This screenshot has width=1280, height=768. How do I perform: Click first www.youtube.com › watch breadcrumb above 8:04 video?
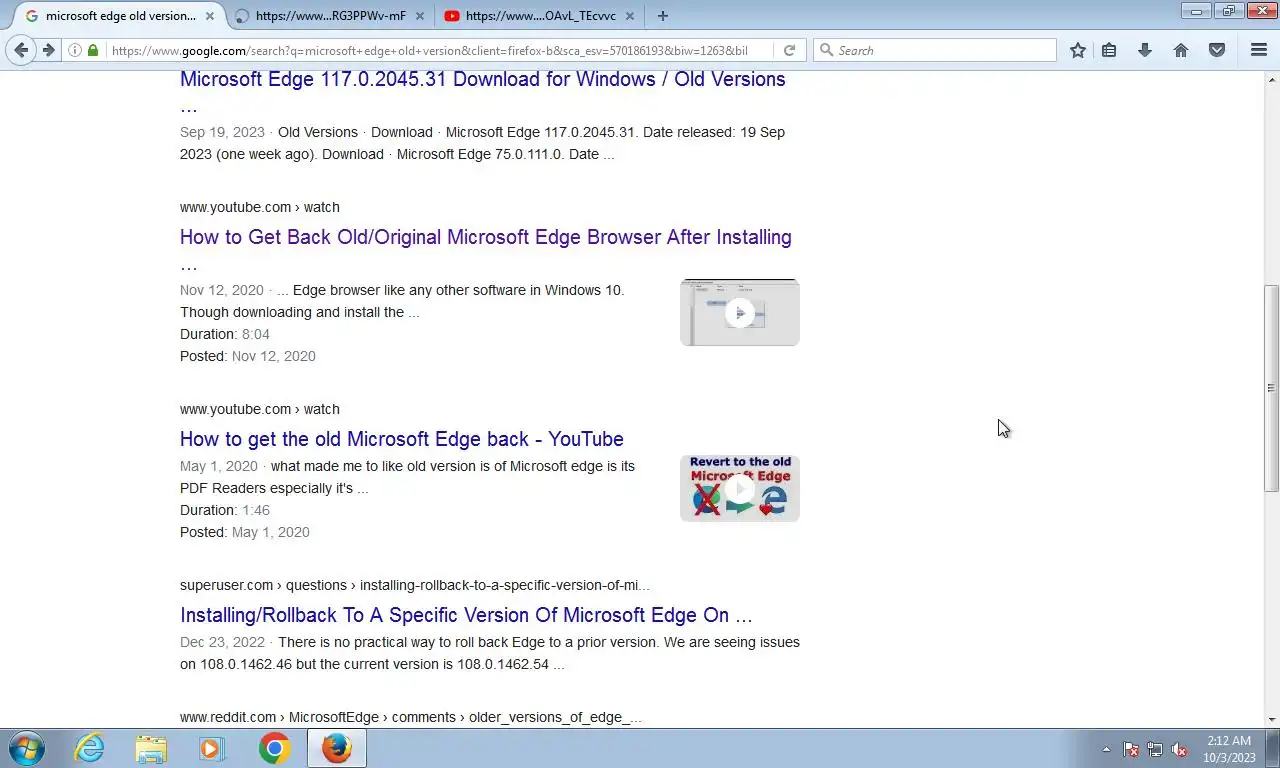pyautogui.click(x=260, y=207)
